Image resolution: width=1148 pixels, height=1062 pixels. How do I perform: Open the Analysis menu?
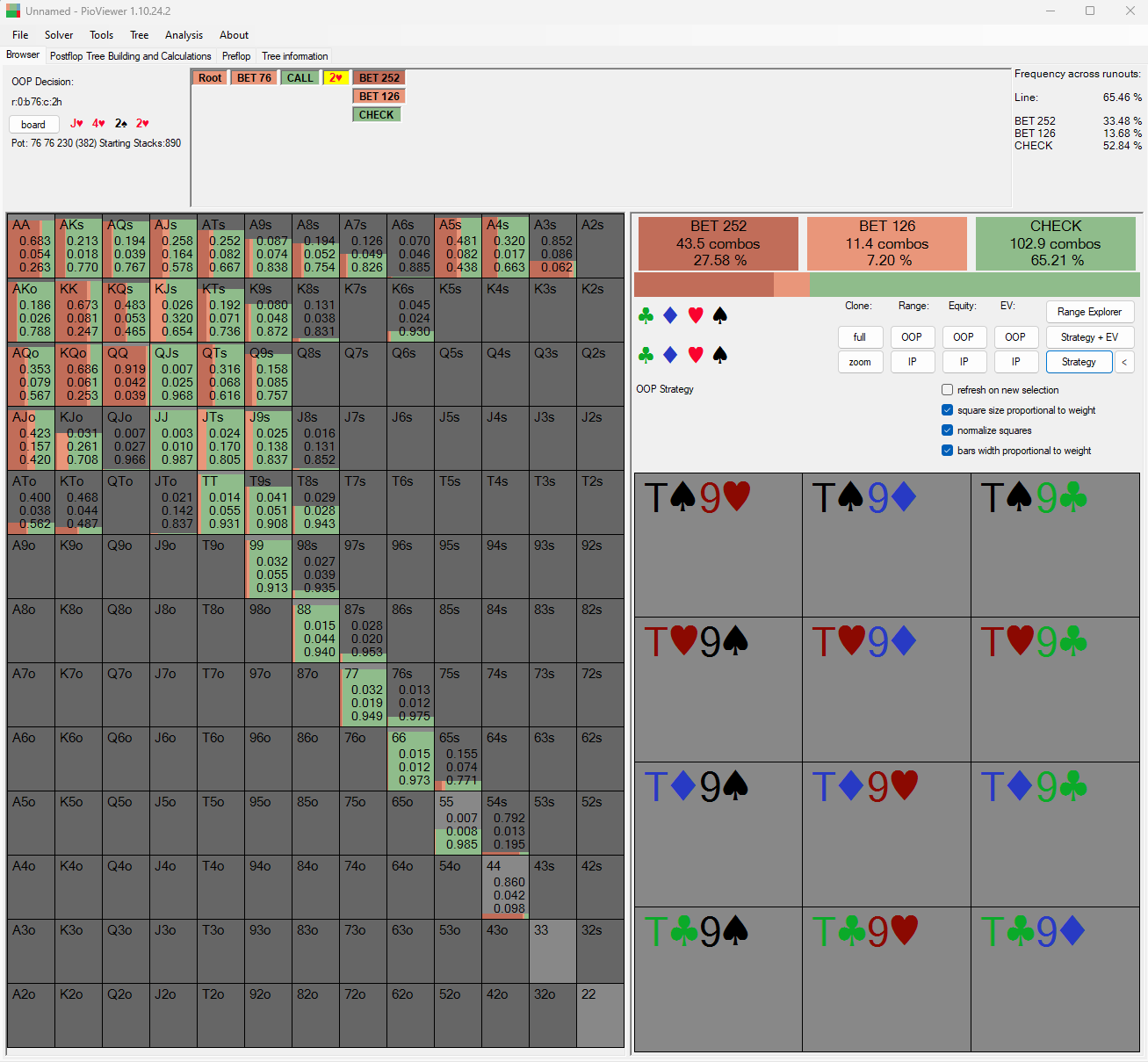(x=184, y=35)
